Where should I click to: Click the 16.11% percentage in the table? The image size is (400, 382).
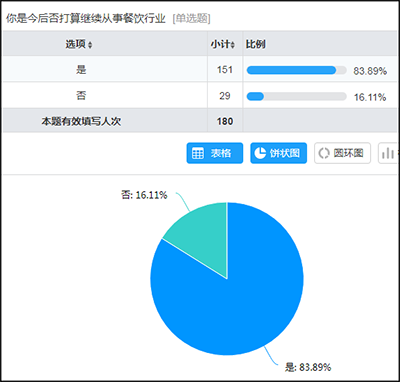(x=370, y=97)
